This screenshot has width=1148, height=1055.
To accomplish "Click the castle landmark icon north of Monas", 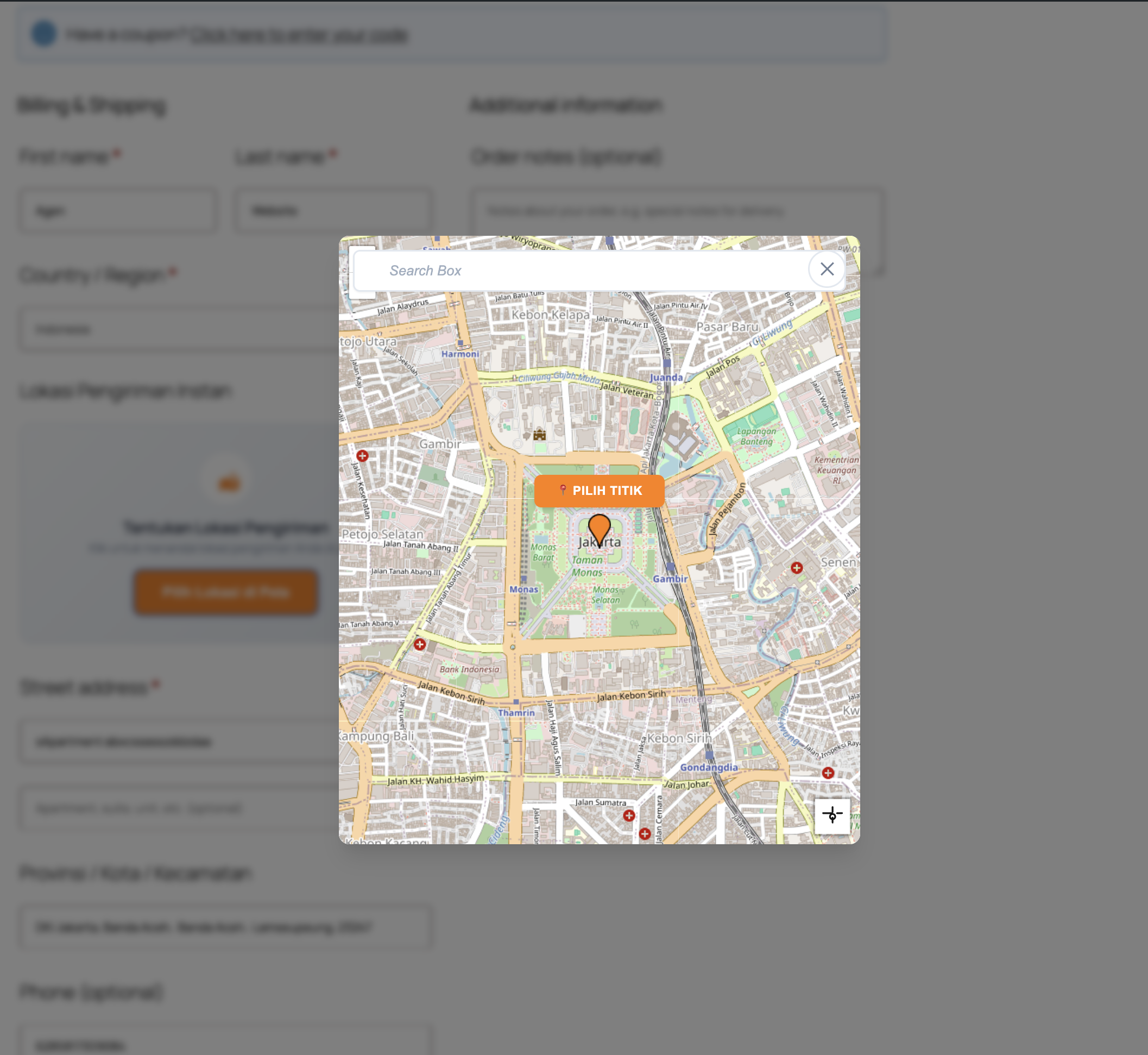I will click(539, 435).
